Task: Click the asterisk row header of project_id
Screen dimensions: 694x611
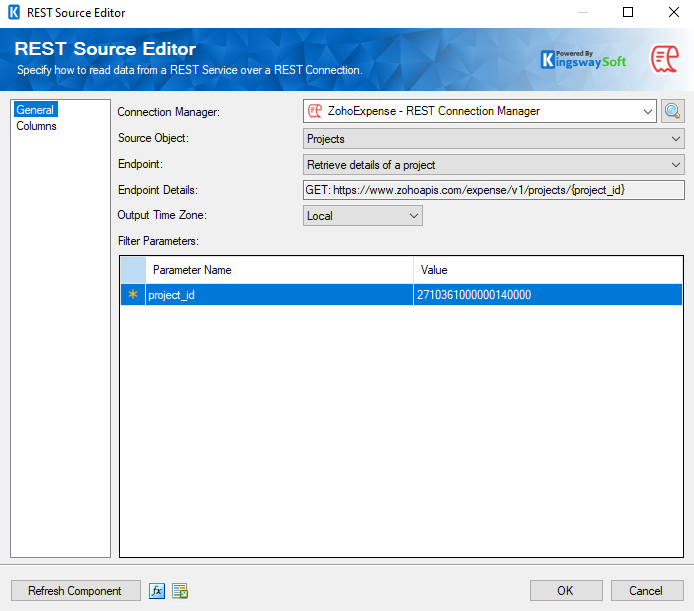Action: (x=133, y=295)
